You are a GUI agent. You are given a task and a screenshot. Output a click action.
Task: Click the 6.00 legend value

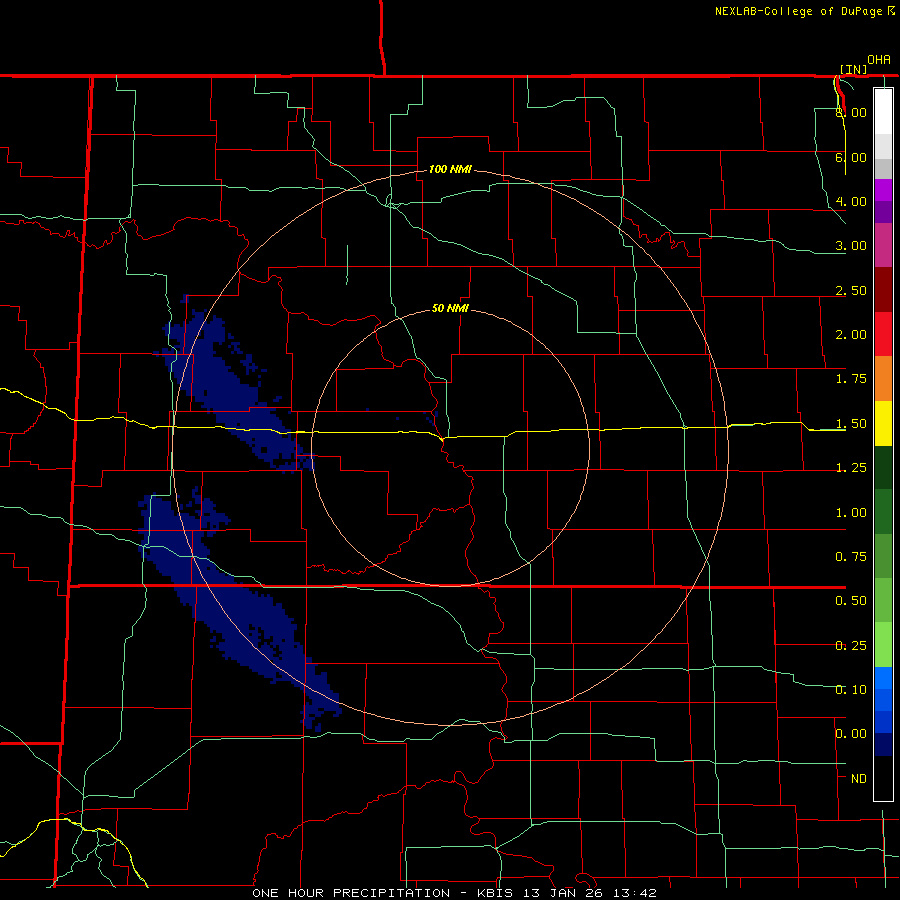(x=851, y=157)
